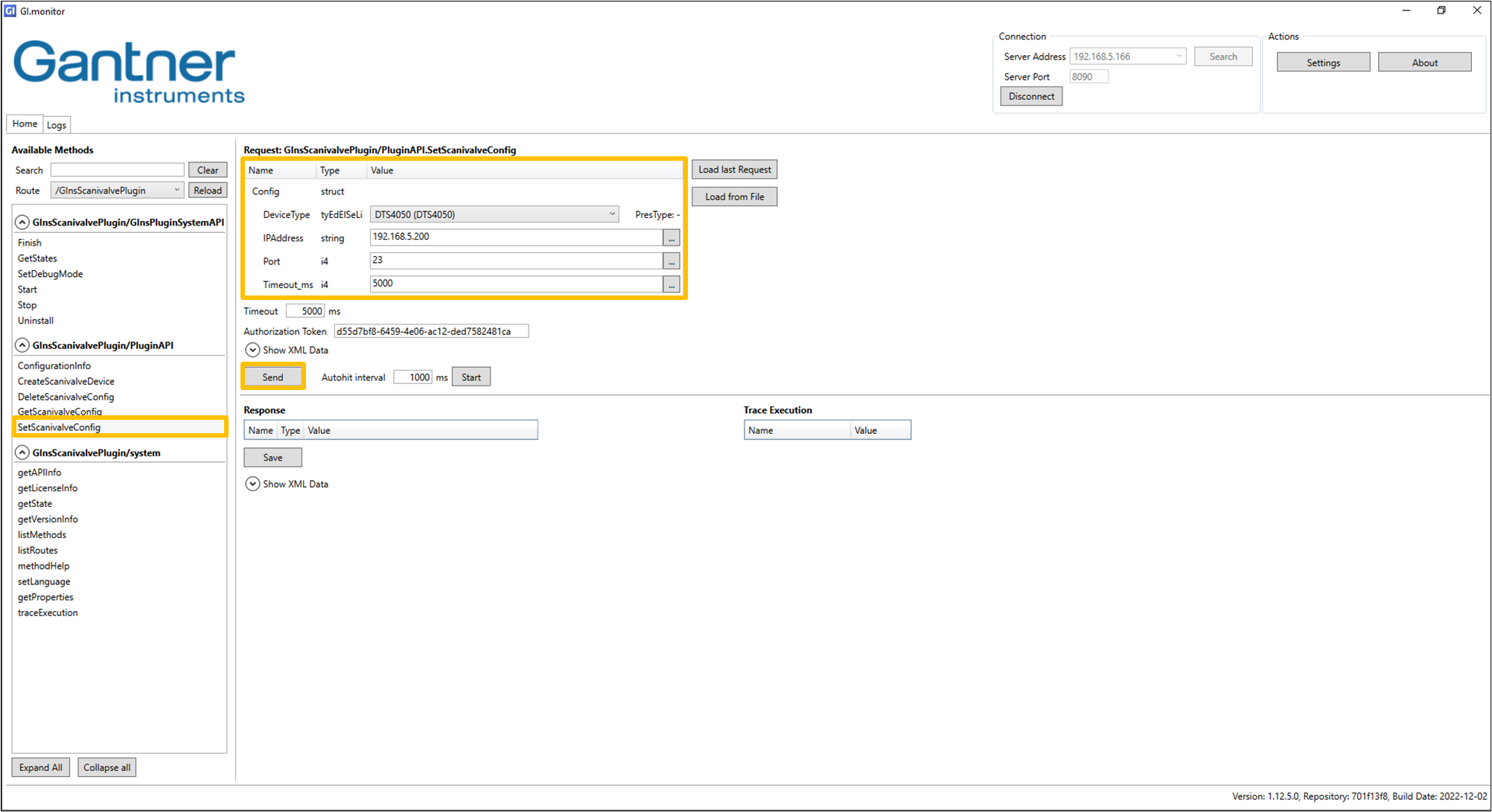Open the IPAddress value browse dialog via ellipsis

pos(671,237)
